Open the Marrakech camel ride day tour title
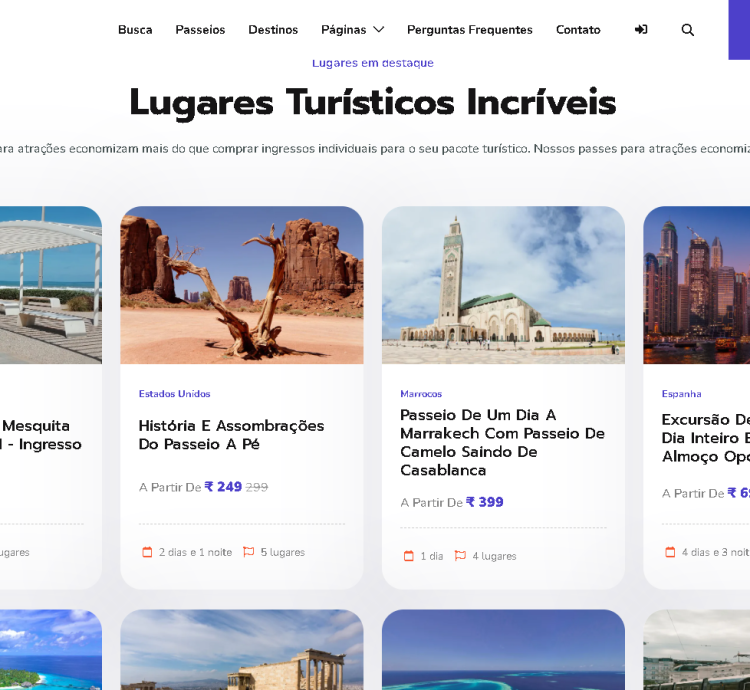The height and width of the screenshot is (690, 750). coord(502,442)
